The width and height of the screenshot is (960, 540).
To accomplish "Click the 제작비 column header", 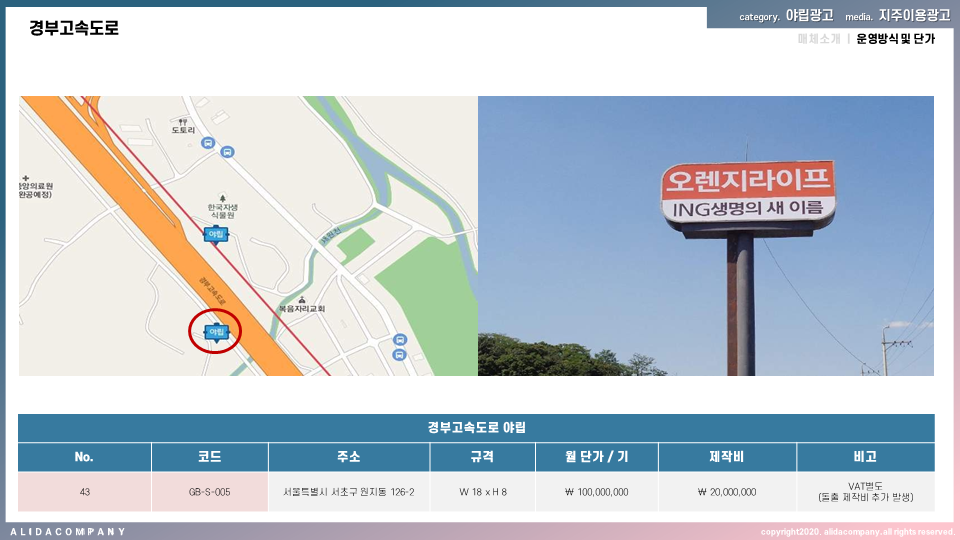I will tap(726, 457).
